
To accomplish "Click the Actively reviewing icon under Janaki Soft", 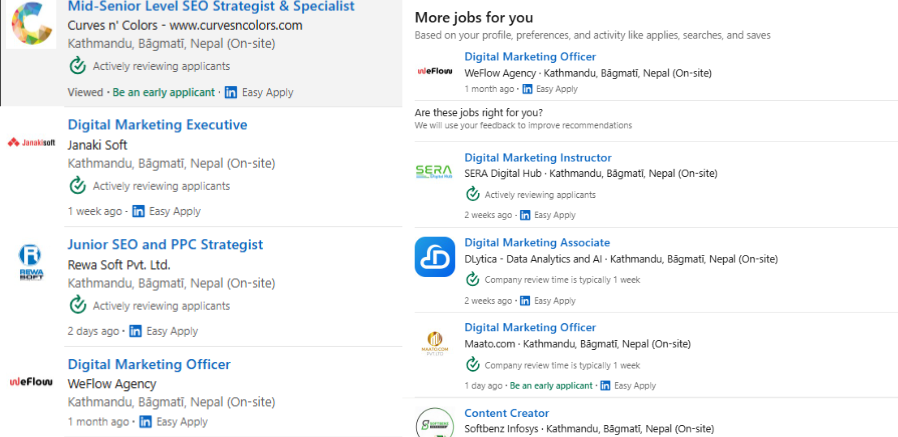I will (x=77, y=186).
